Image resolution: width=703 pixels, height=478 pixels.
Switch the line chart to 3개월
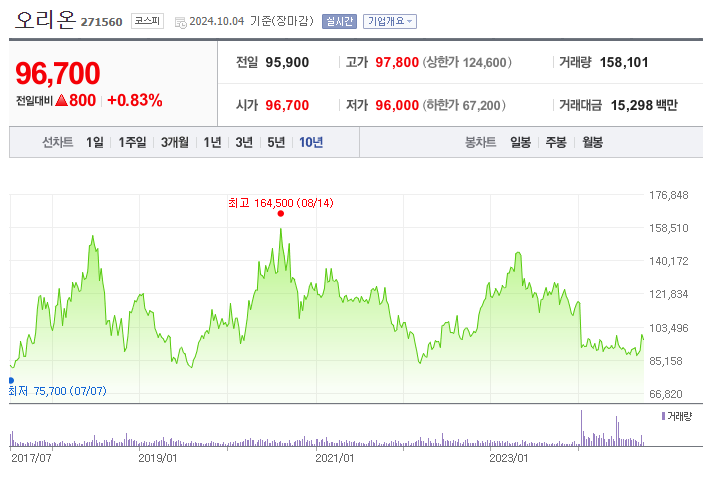coord(175,142)
